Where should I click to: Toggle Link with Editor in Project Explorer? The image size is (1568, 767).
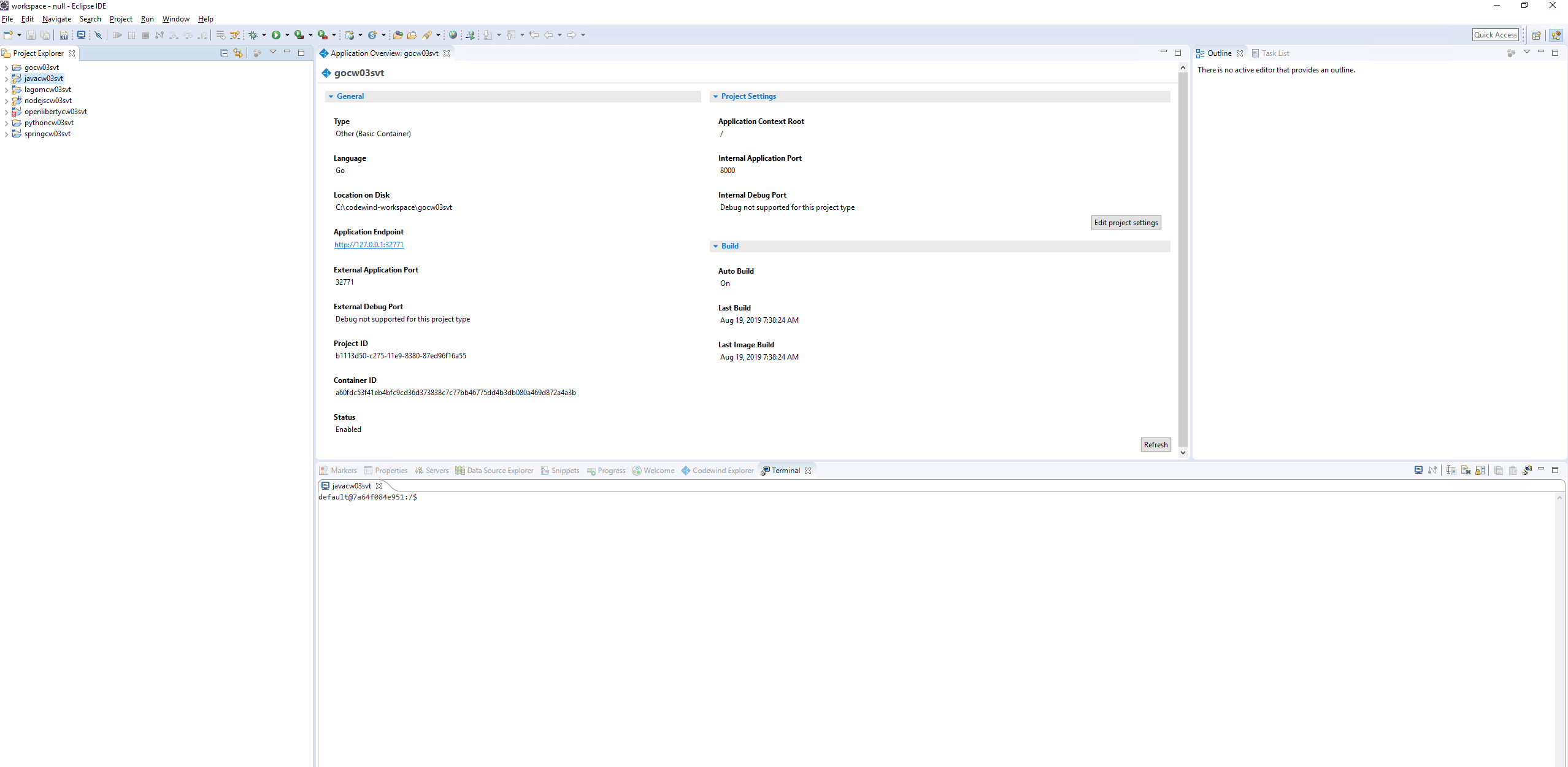pos(237,53)
